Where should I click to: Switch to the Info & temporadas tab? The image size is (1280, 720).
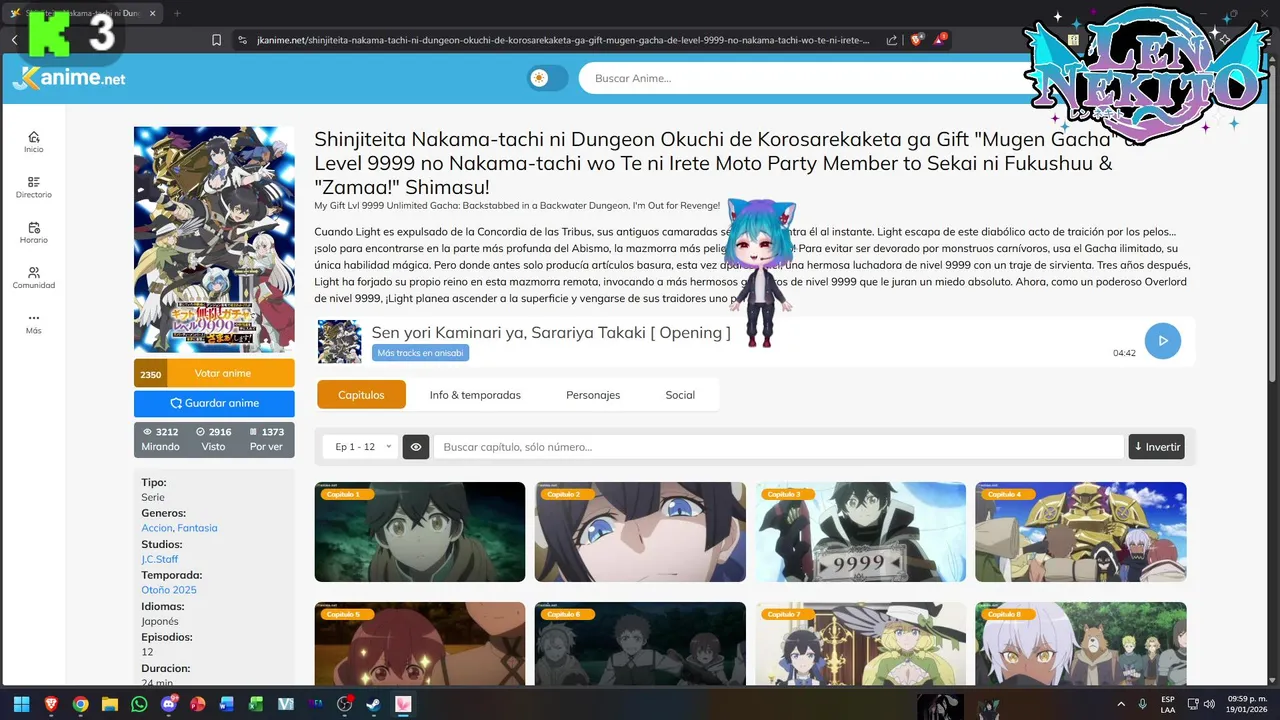[x=475, y=395]
